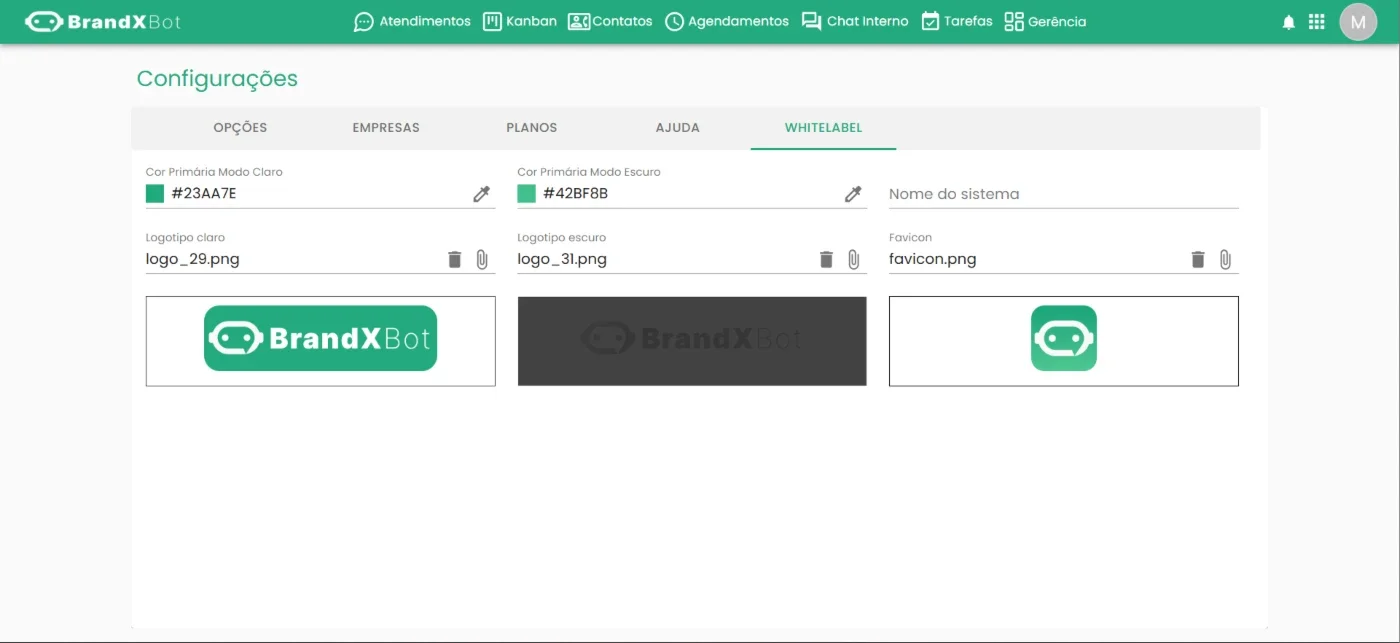Open the Tarefas page
Screen dimensions: 1400x643
tap(957, 21)
